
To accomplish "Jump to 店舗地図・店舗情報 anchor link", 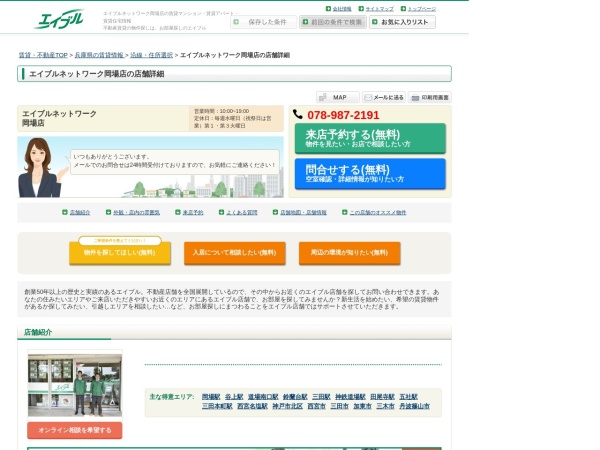I will click(x=303, y=212).
